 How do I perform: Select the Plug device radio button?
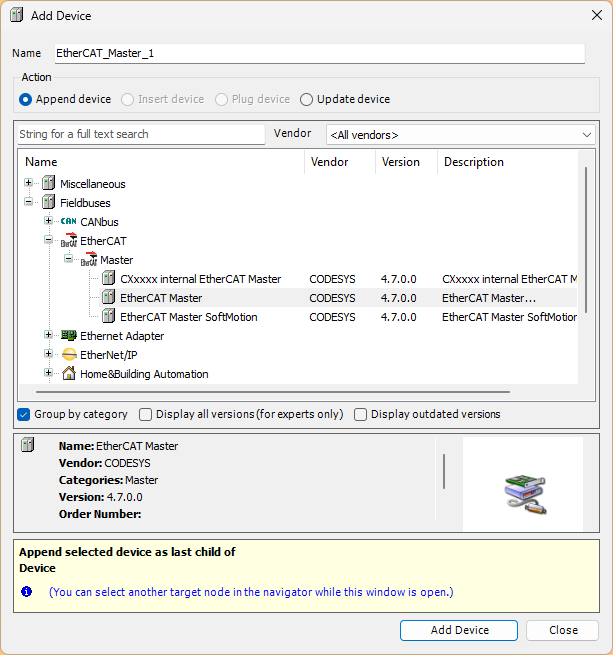point(221,99)
